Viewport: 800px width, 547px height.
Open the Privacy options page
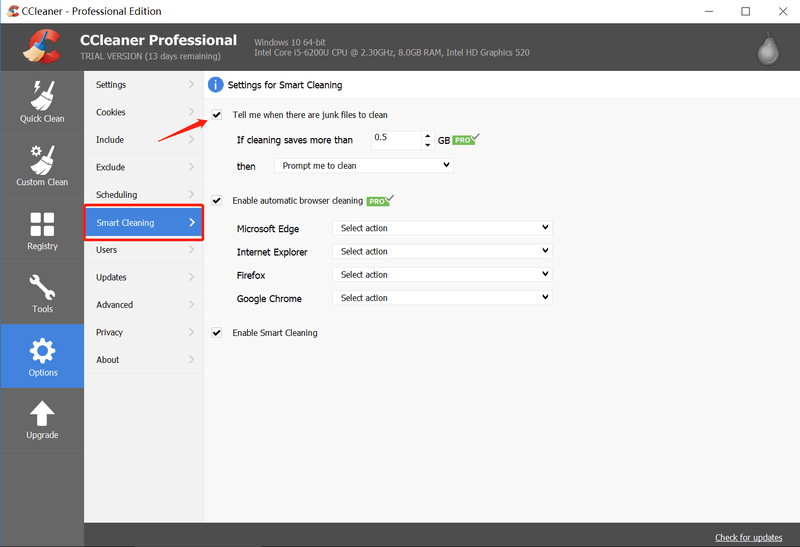click(x=143, y=332)
